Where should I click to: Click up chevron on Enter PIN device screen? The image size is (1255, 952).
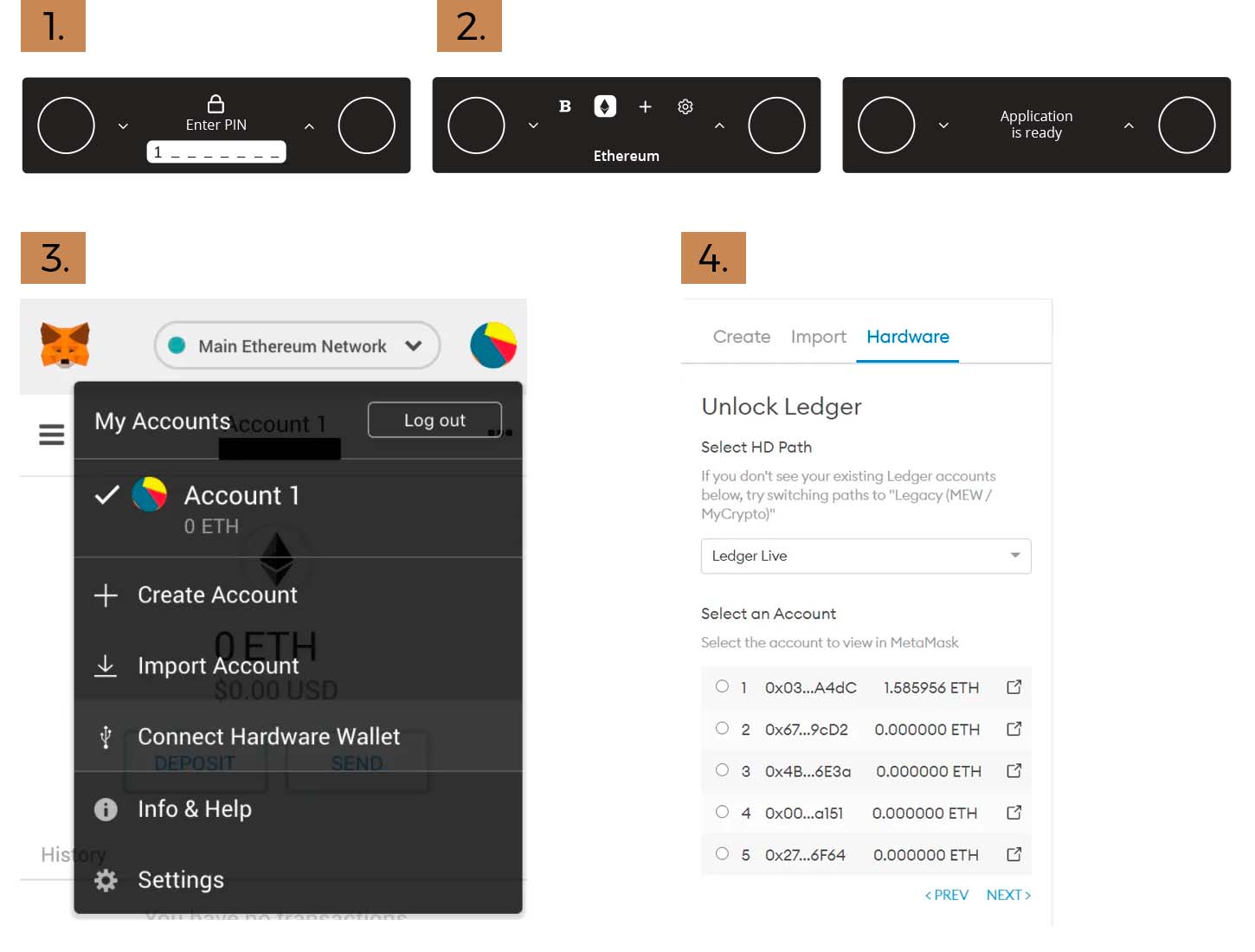[x=309, y=126]
